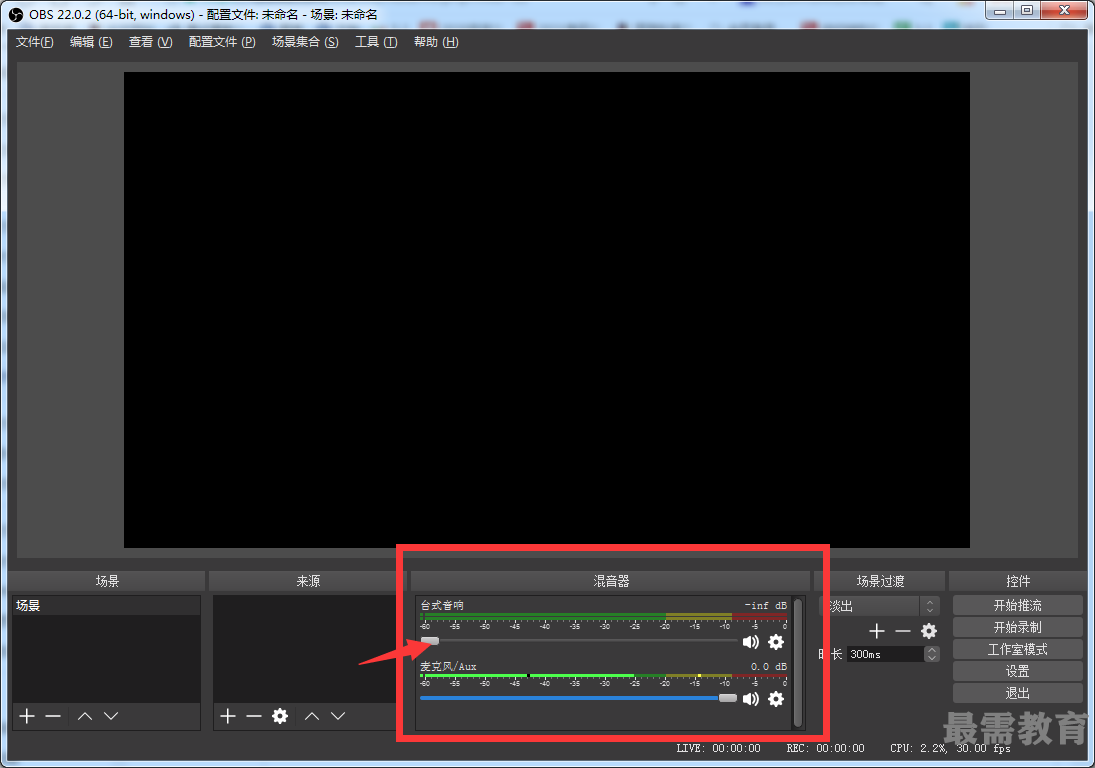Open the 帮助(H) menu
This screenshot has height=768, width=1095.
point(436,42)
